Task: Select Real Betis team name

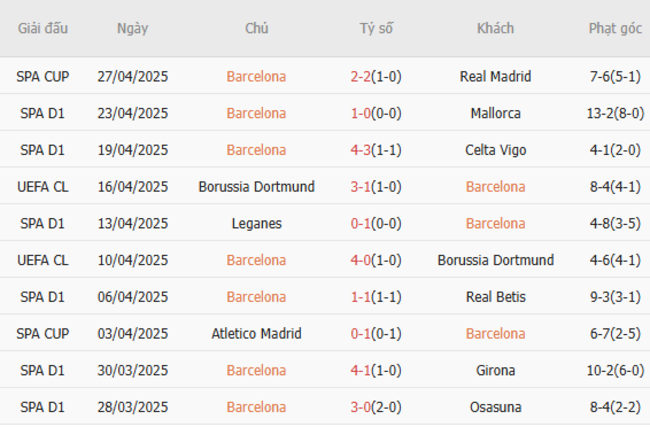Action: [495, 297]
